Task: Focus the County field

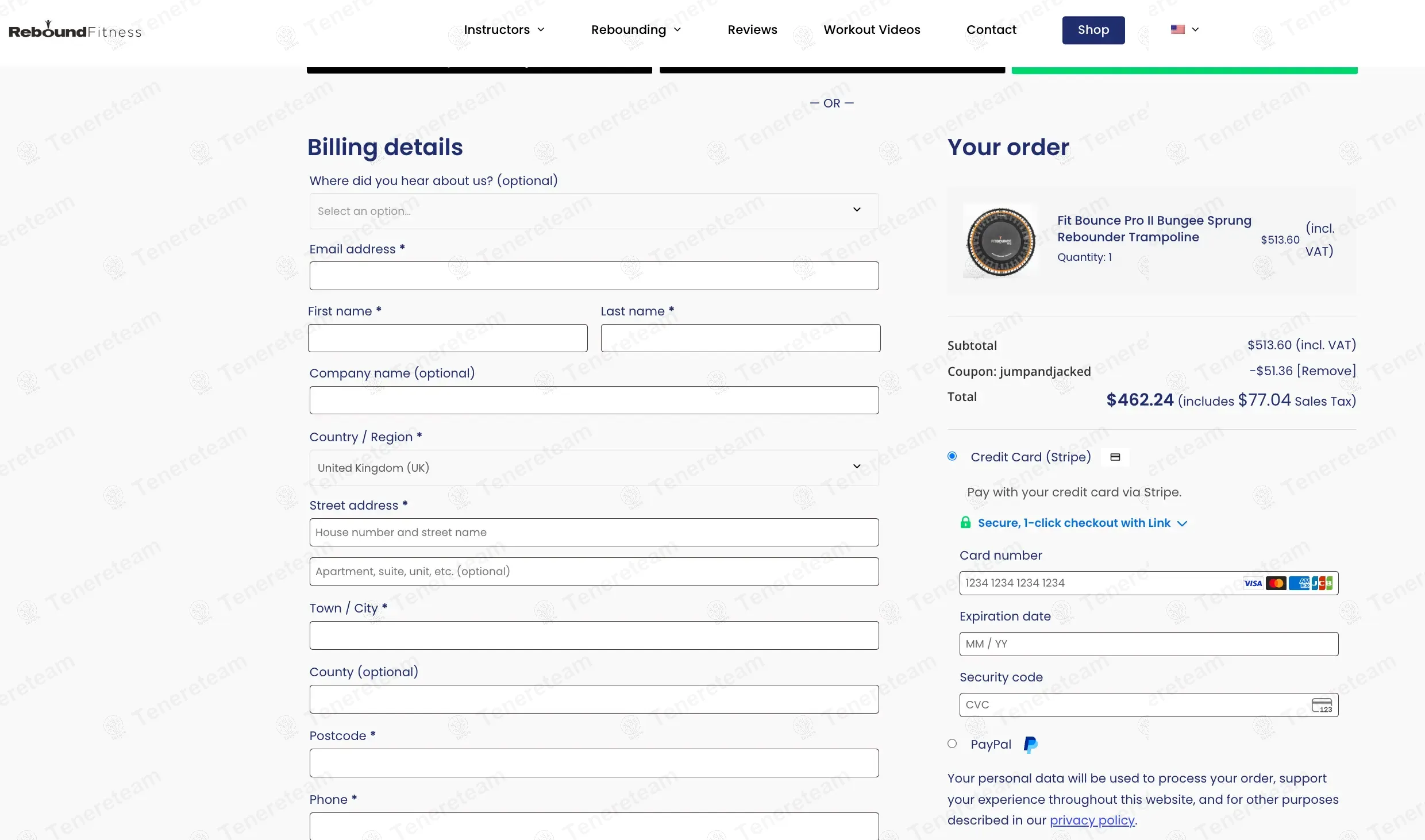Action: point(594,699)
